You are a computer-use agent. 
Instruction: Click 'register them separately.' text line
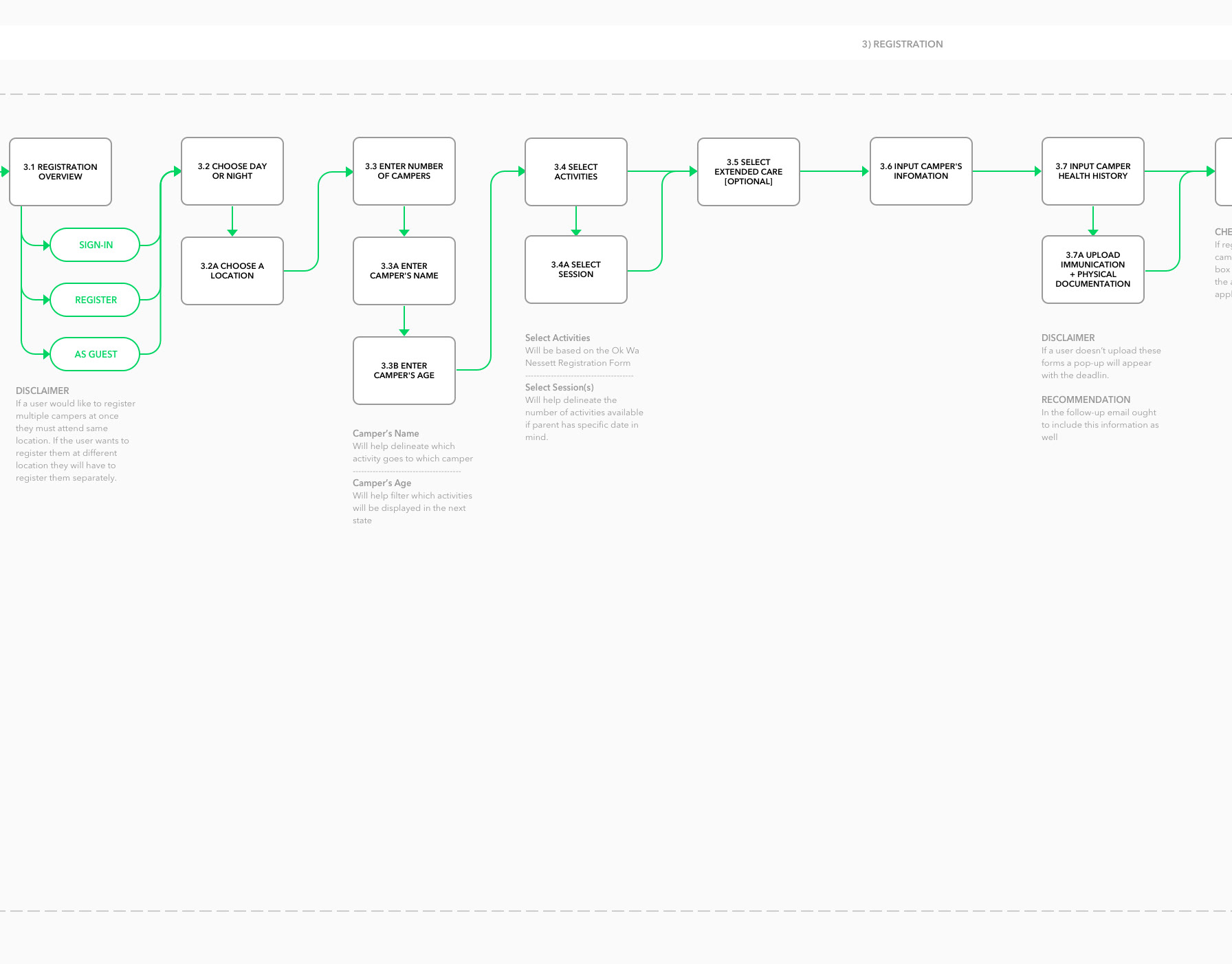click(66, 478)
